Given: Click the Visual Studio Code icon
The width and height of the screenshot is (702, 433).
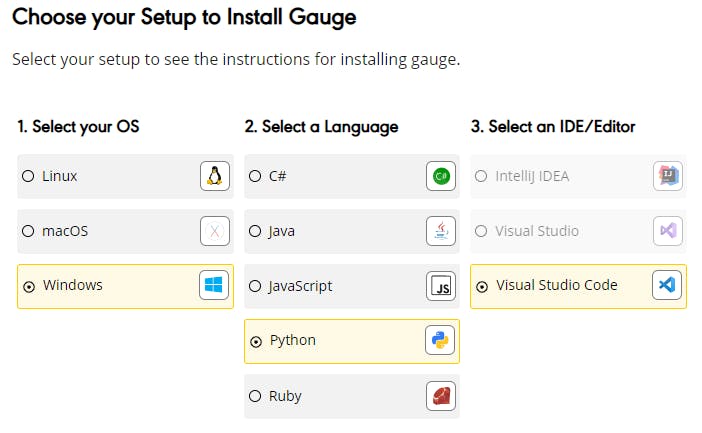Looking at the screenshot, I should click(x=667, y=286).
